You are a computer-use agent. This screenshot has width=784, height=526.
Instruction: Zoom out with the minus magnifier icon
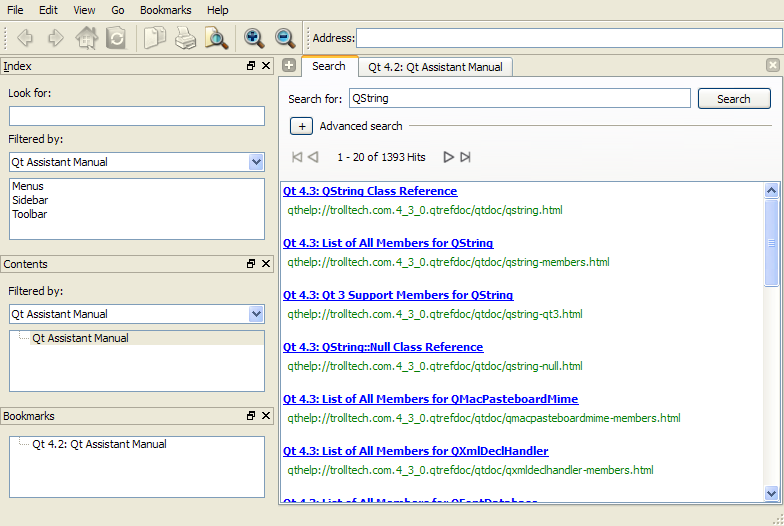click(285, 38)
